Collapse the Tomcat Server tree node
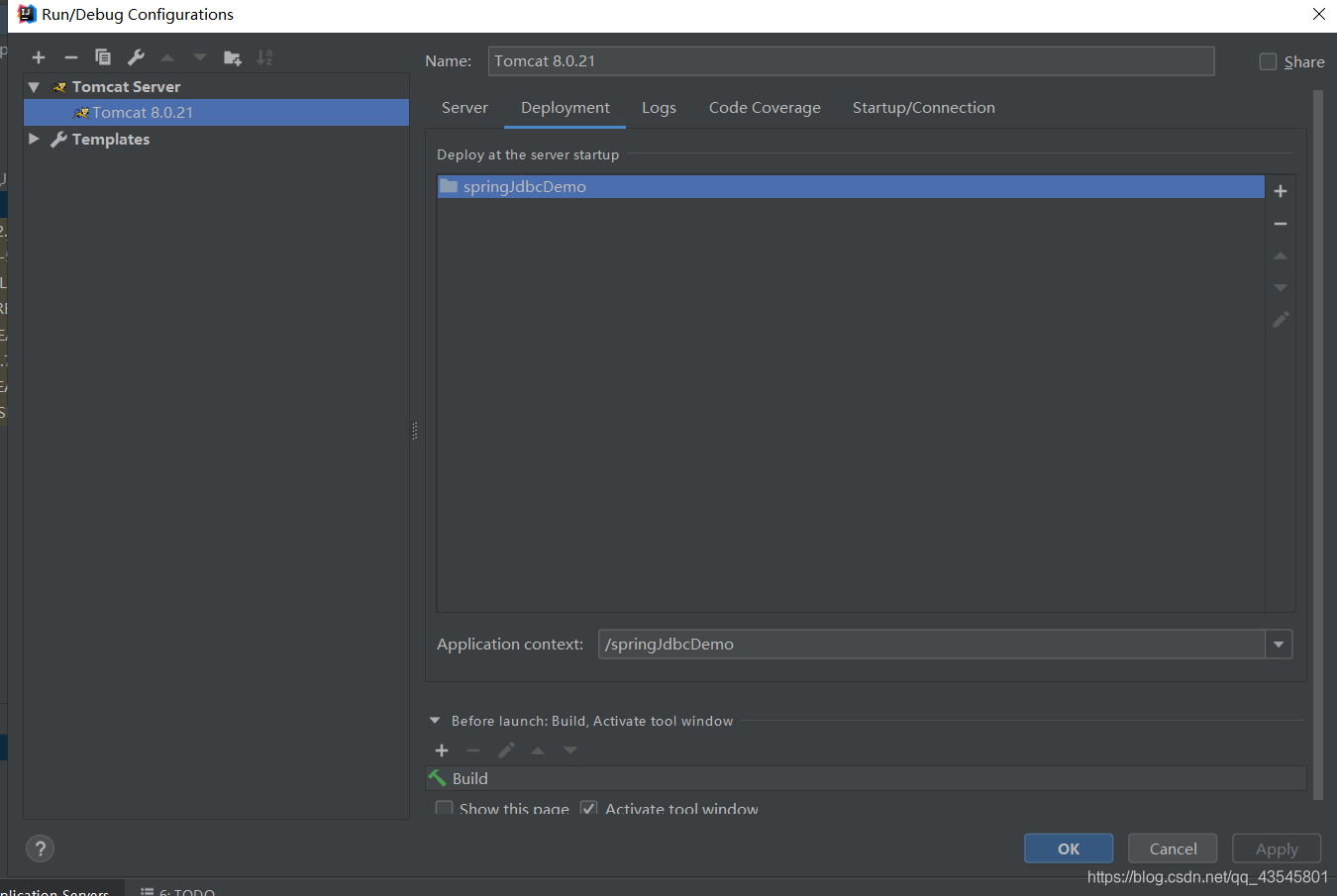The height and width of the screenshot is (896, 1337). pos(34,87)
